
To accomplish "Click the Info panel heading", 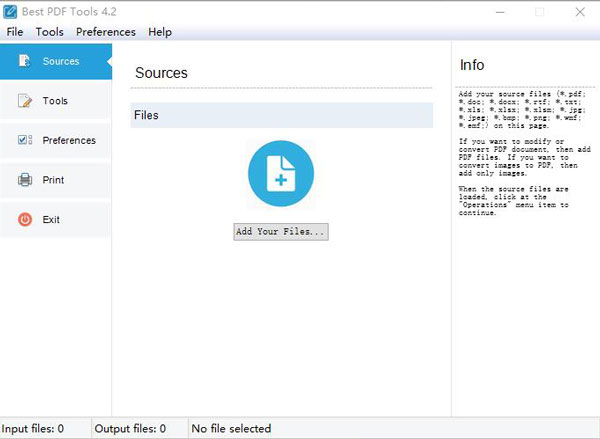I will tap(472, 65).
